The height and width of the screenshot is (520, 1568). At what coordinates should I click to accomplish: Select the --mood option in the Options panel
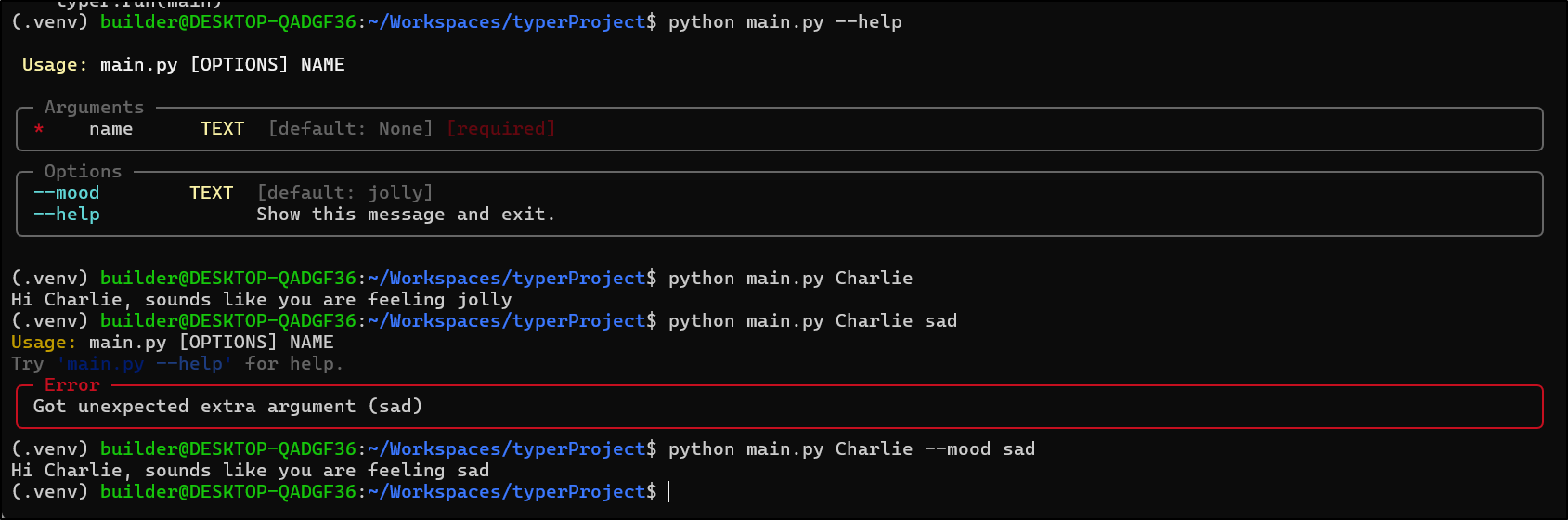[66, 193]
